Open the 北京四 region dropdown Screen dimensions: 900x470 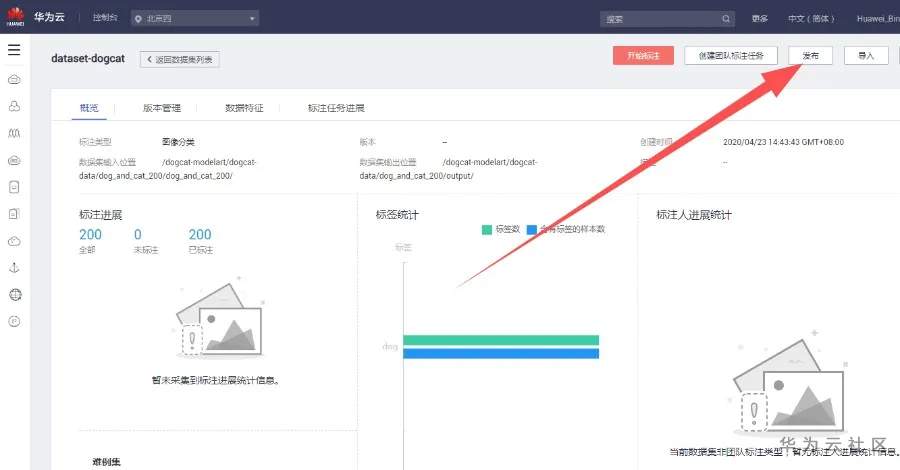pyautogui.click(x=195, y=18)
